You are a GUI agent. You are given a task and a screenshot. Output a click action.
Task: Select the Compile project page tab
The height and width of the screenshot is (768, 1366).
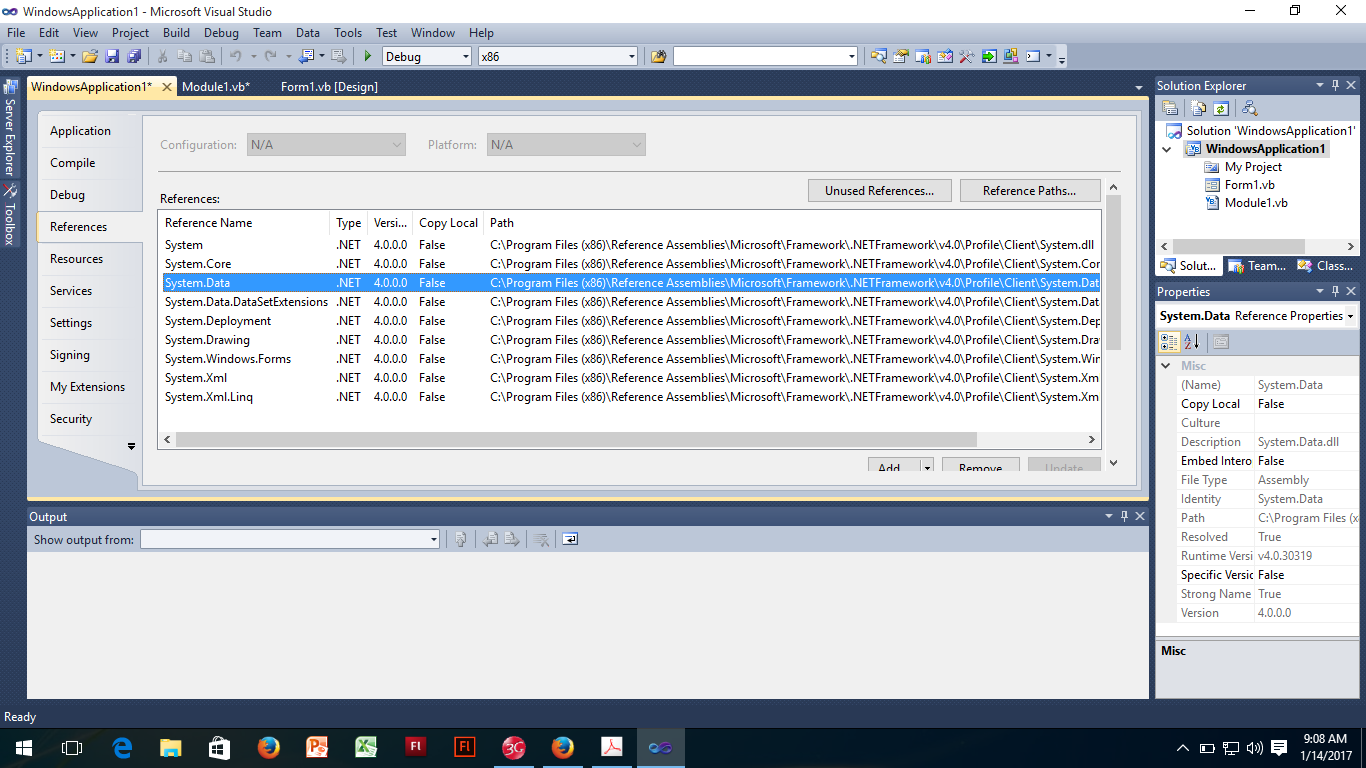pyautogui.click(x=90, y=163)
